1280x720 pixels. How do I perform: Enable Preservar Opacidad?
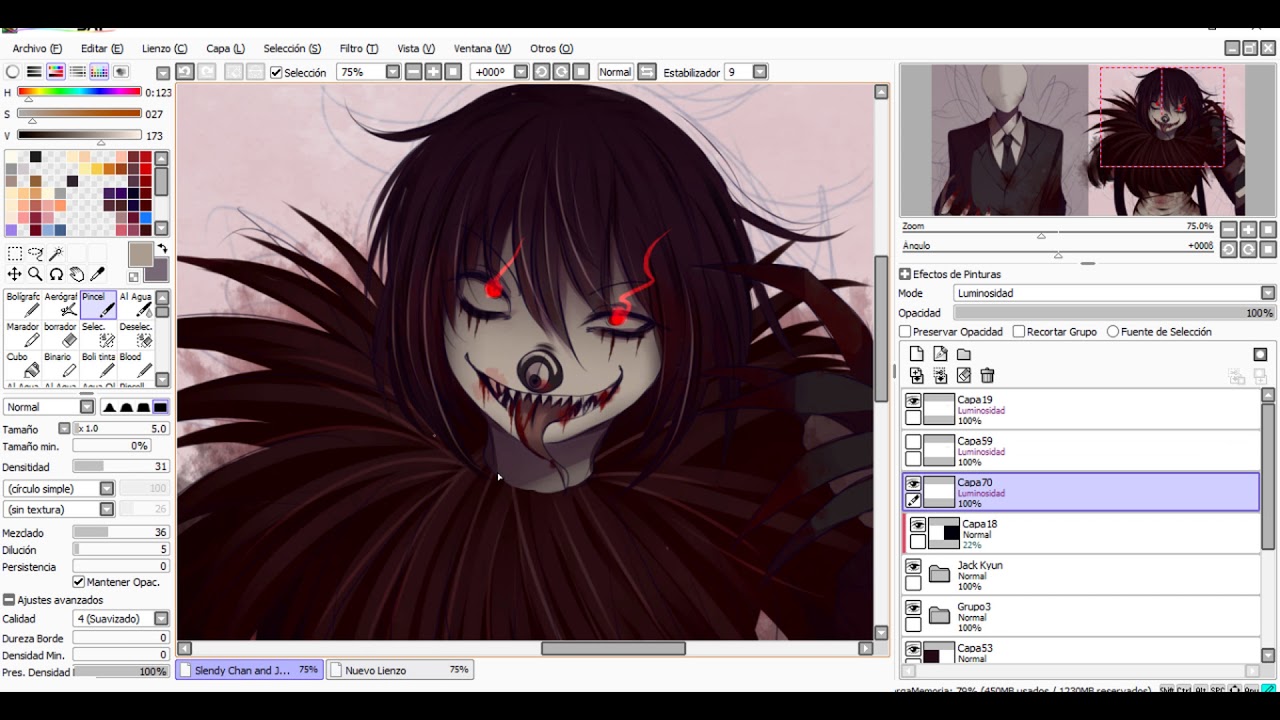[905, 331]
